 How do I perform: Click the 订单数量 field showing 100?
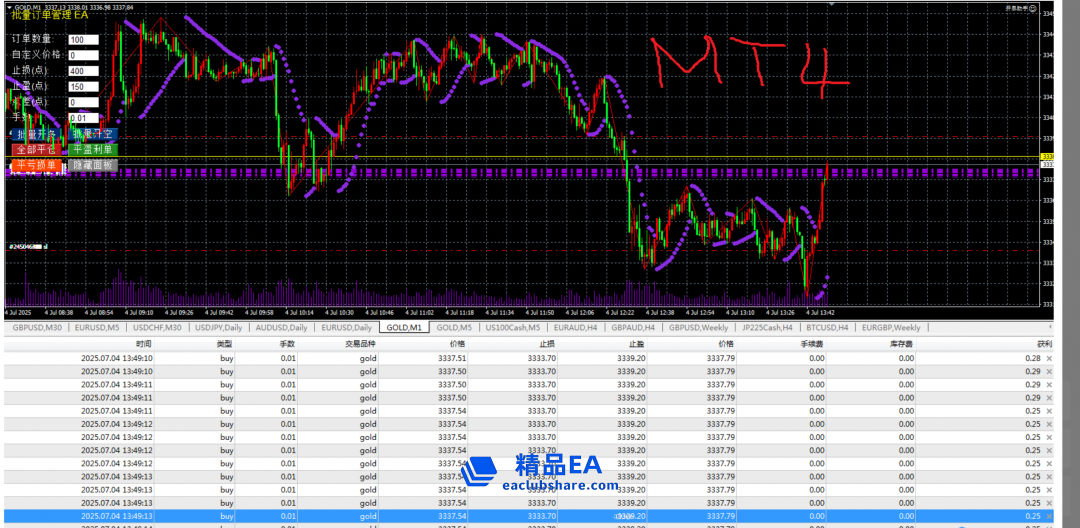[x=83, y=40]
